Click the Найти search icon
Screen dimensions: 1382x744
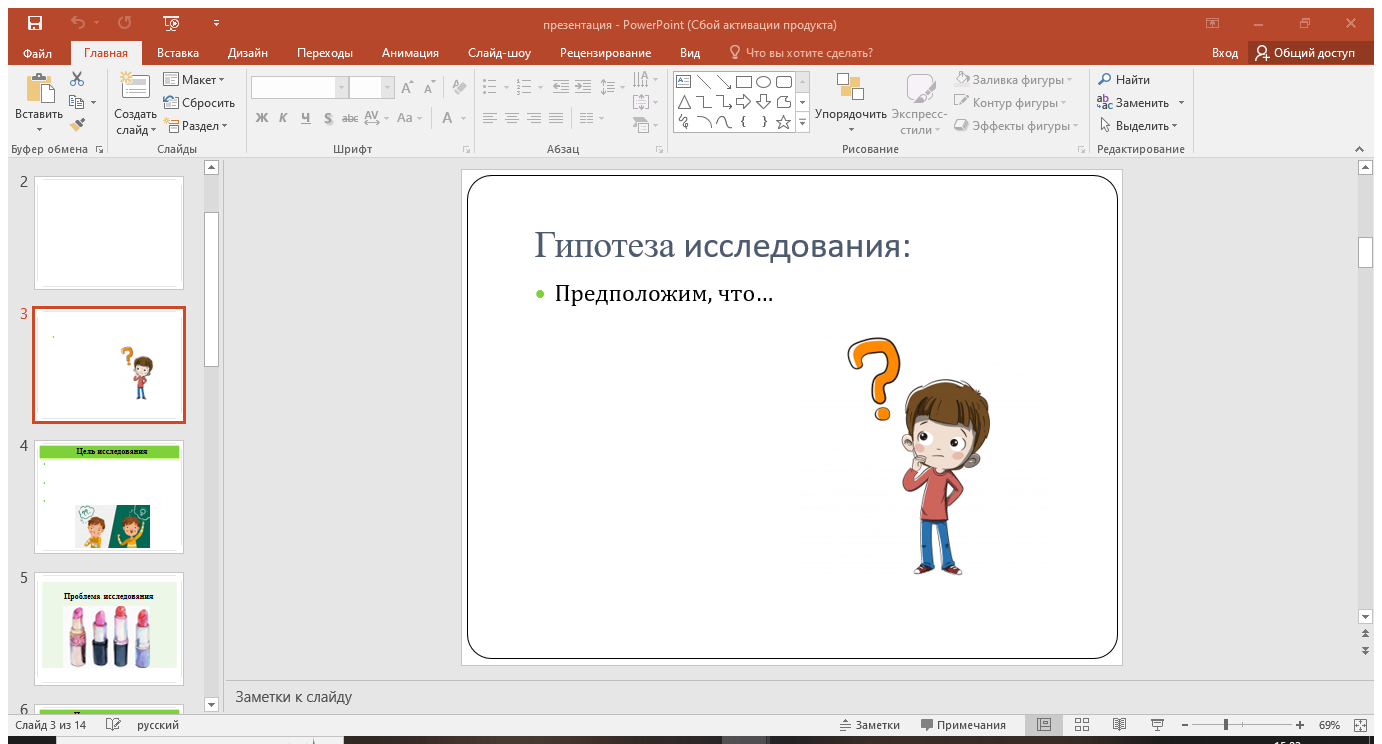coord(1105,80)
